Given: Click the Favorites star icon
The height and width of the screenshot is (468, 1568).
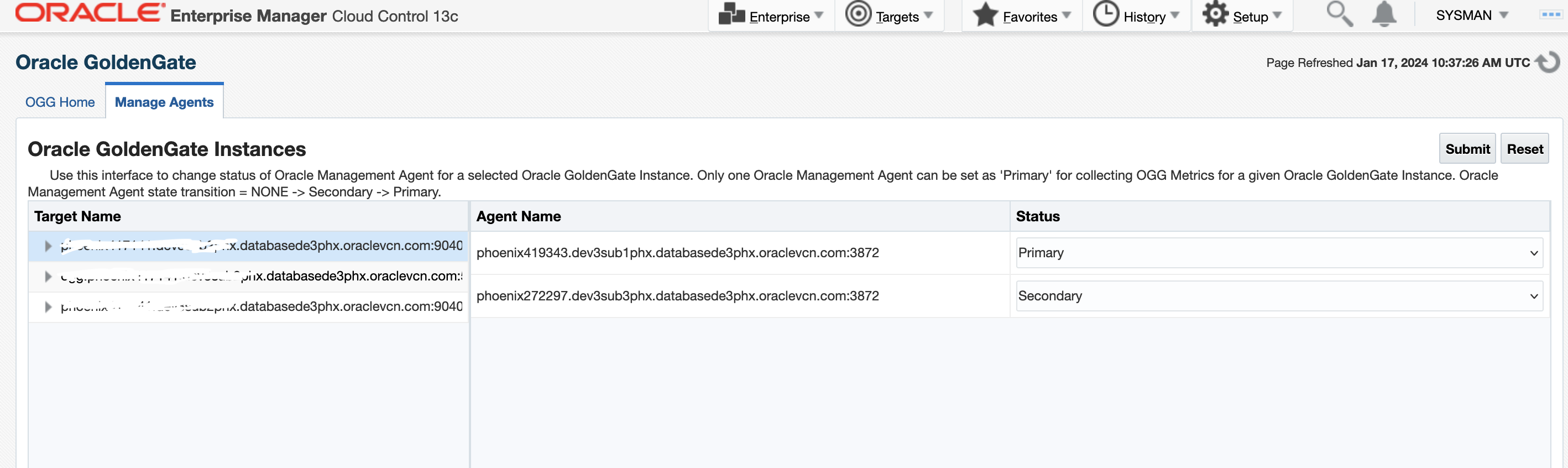Looking at the screenshot, I should tap(985, 14).
